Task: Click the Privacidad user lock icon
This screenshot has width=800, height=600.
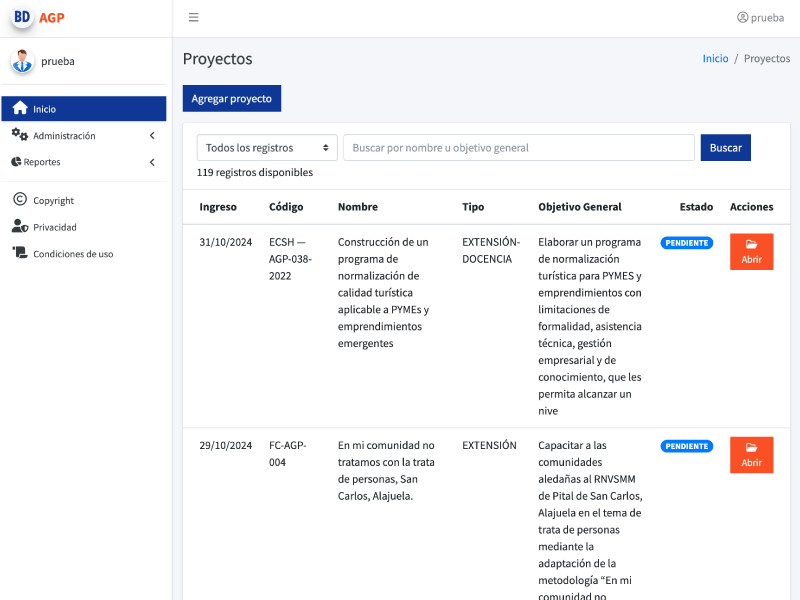Action: 19,227
